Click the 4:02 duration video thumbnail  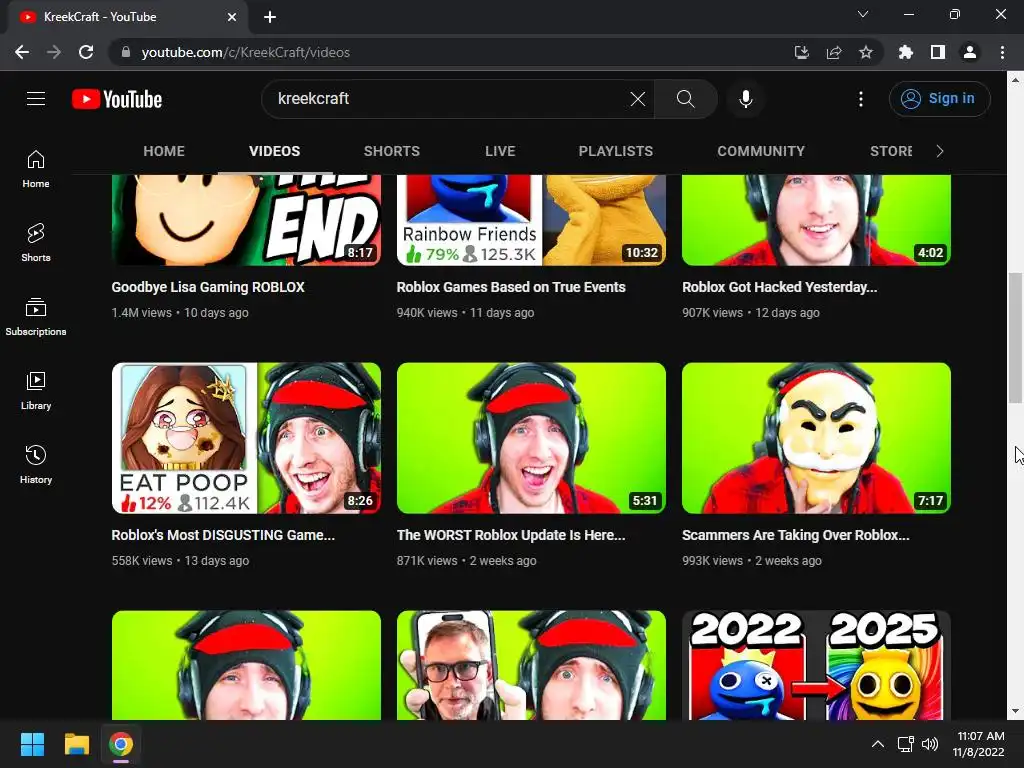click(x=816, y=219)
